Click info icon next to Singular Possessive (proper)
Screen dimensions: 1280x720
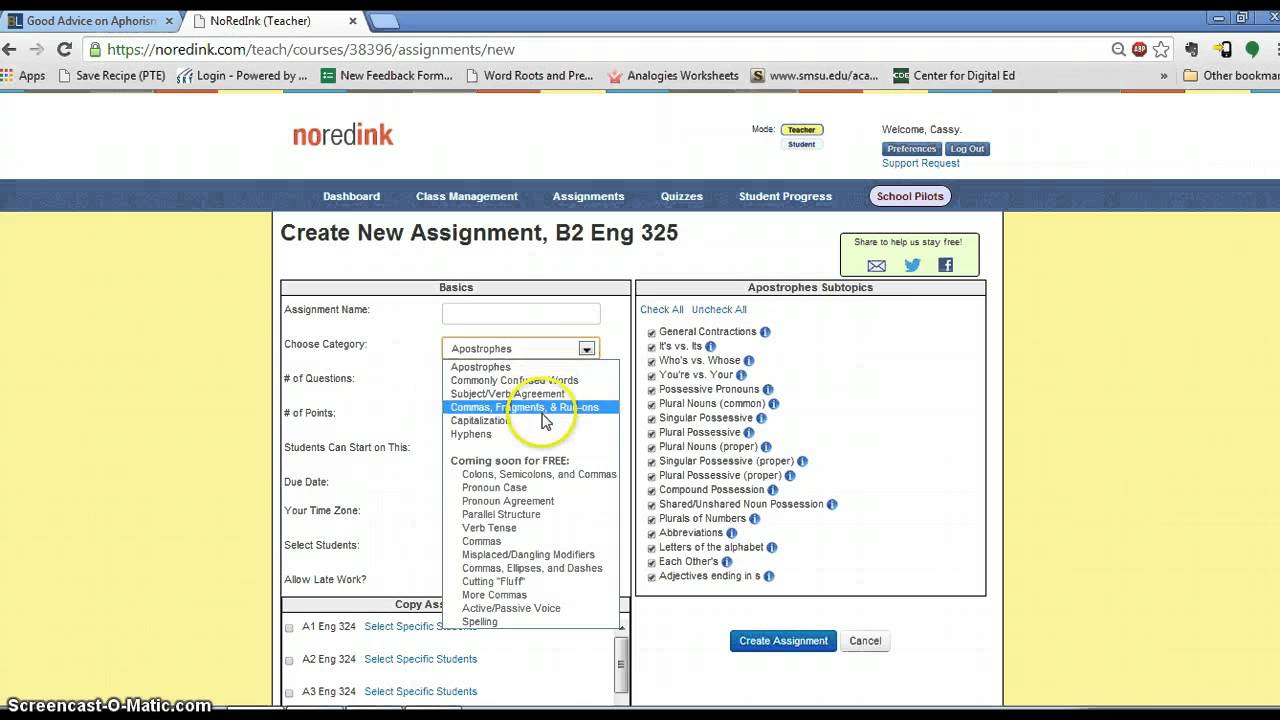click(802, 462)
